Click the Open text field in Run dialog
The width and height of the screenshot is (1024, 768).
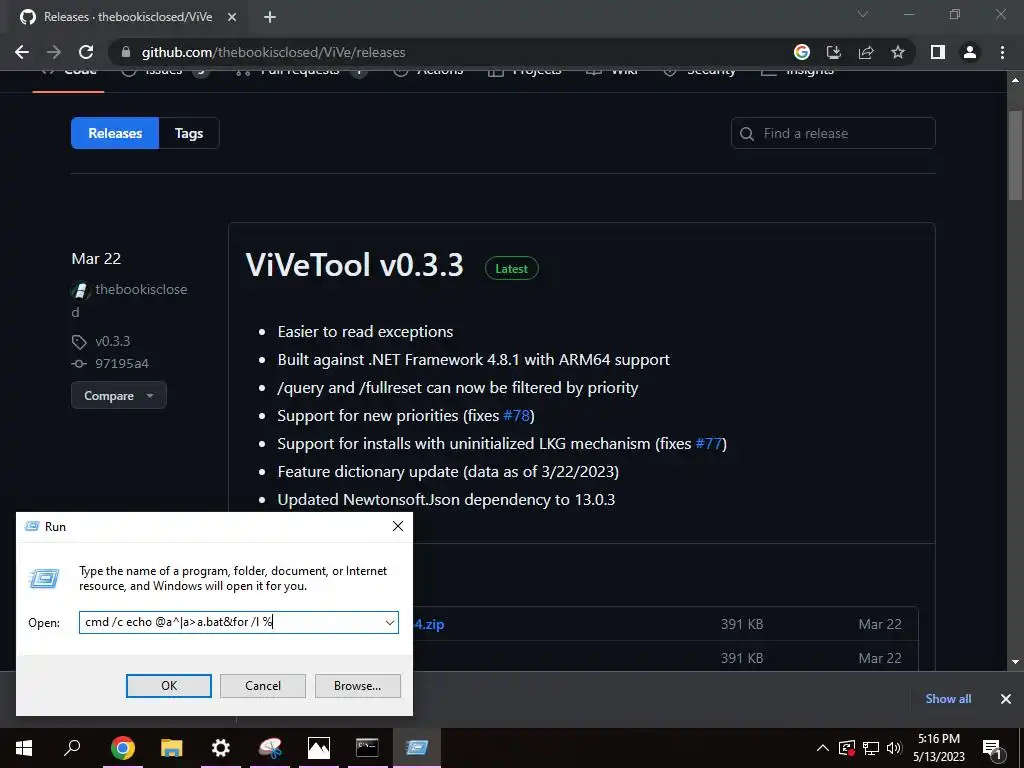click(x=231, y=622)
